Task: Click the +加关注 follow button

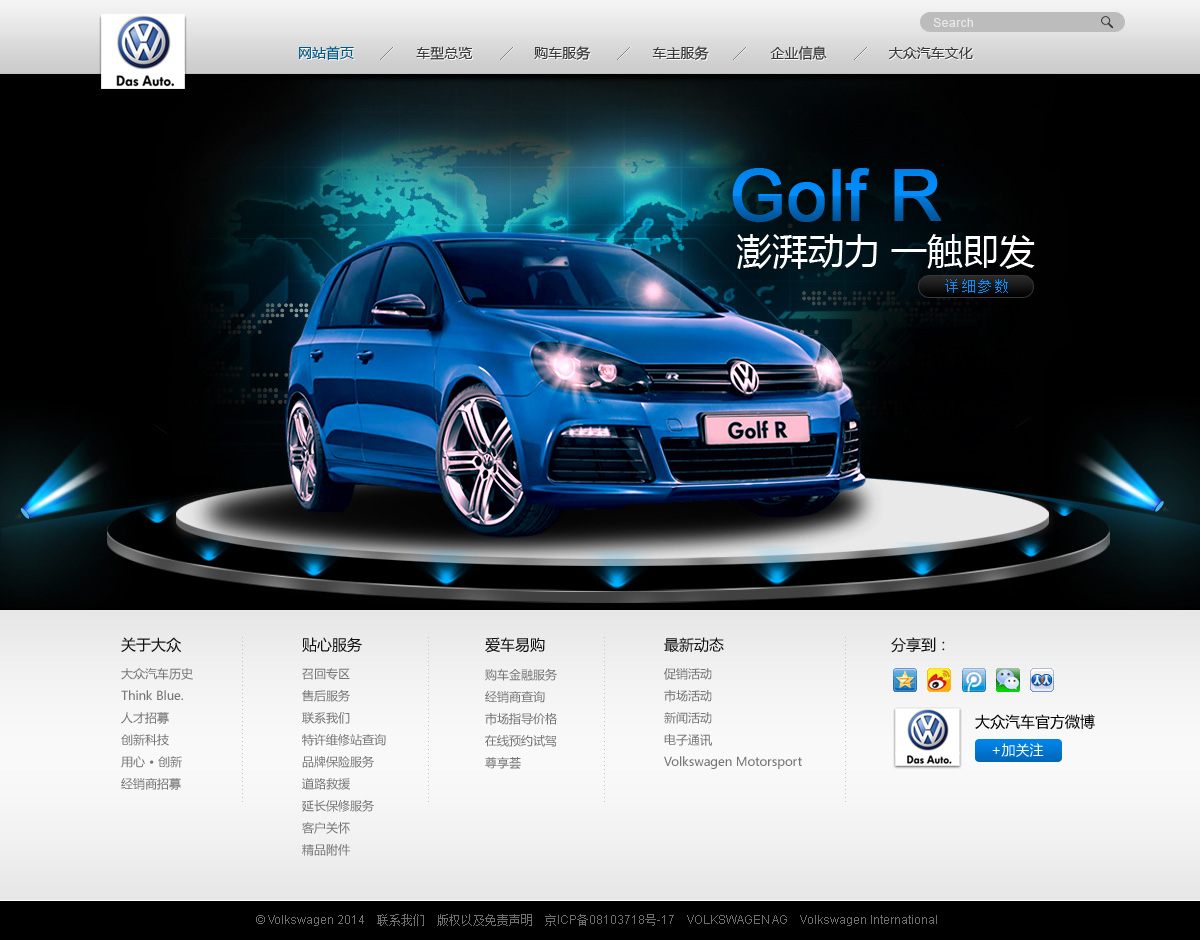Action: [x=1018, y=750]
